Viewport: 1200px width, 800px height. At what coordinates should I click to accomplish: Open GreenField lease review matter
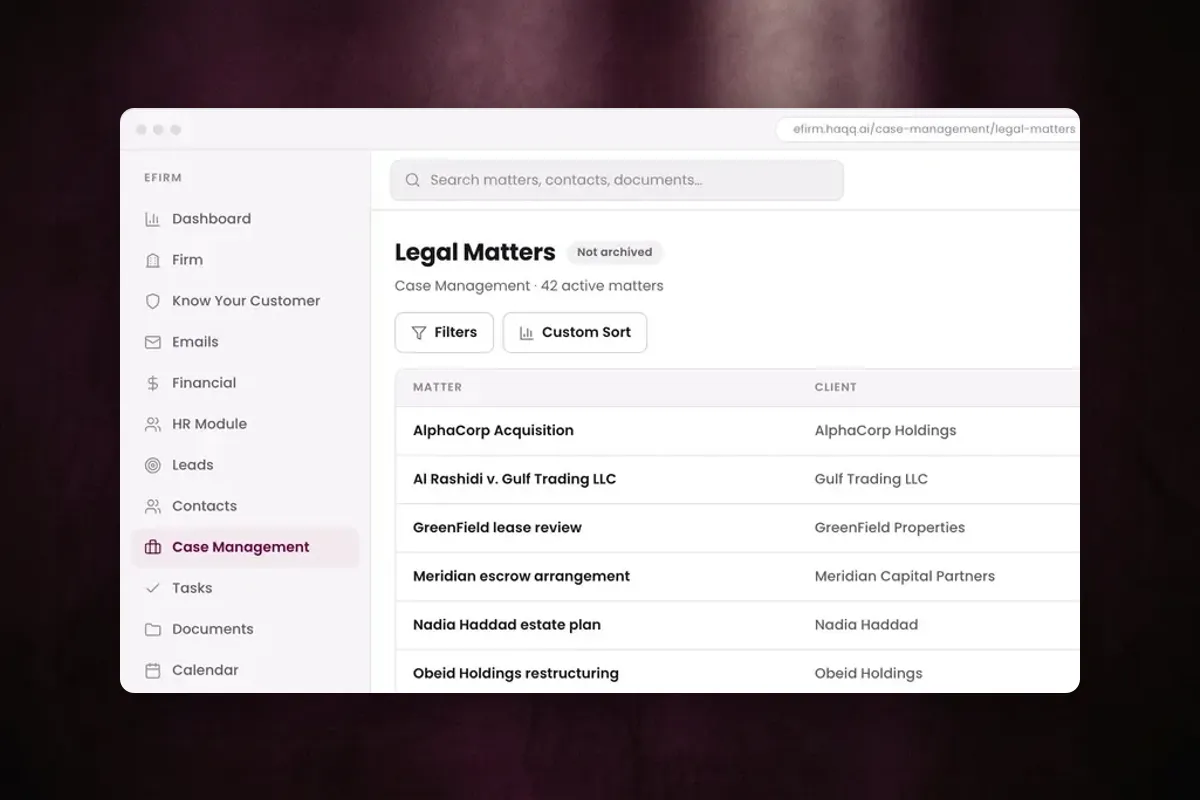coord(497,528)
